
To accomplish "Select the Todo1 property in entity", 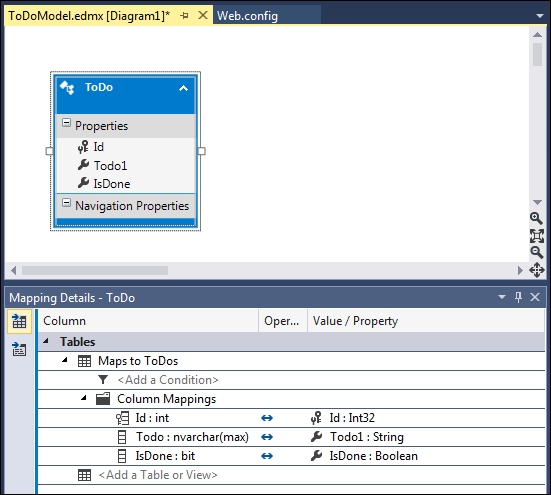I will click(x=110, y=165).
